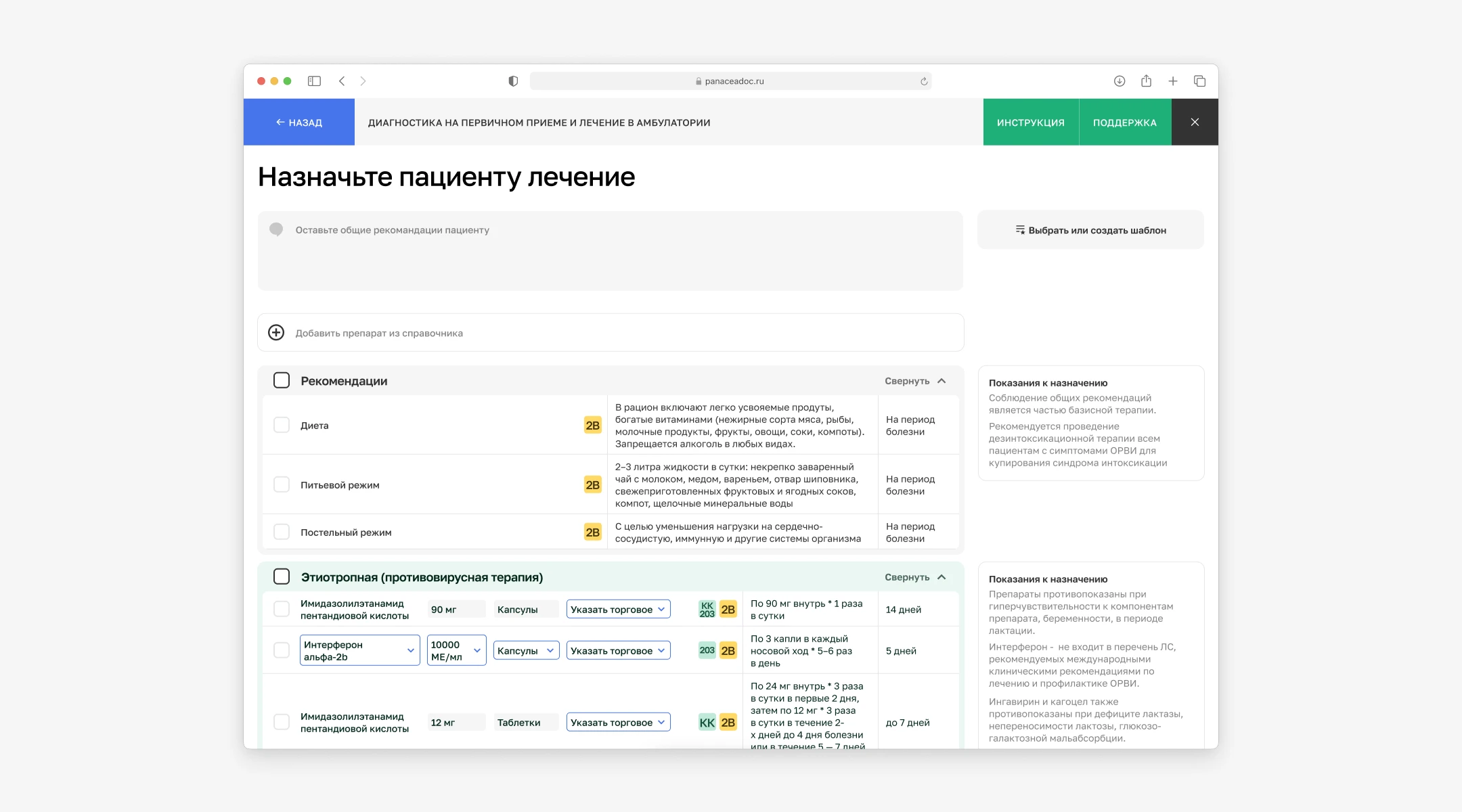Click the tab overview icon

pyautogui.click(x=1199, y=81)
